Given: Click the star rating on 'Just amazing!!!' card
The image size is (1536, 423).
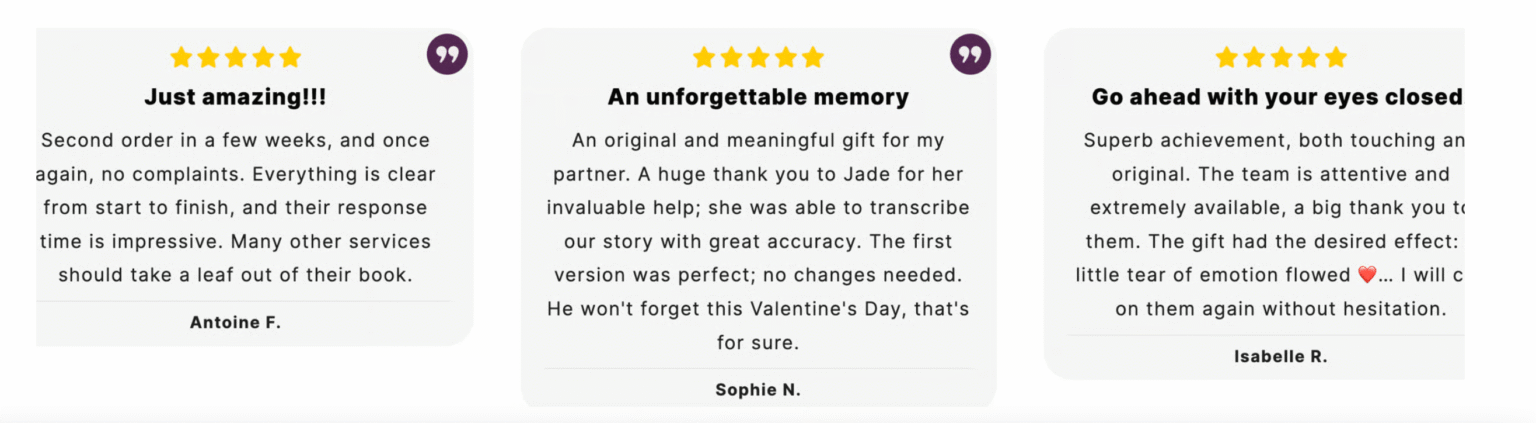Looking at the screenshot, I should tap(235, 57).
